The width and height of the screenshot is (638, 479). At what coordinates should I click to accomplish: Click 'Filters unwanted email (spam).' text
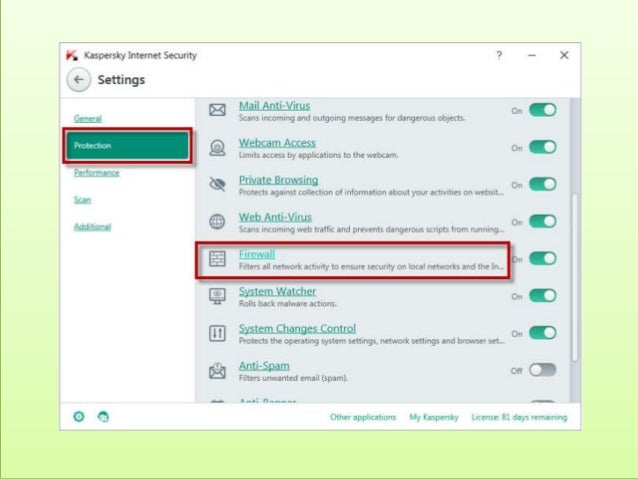293,378
